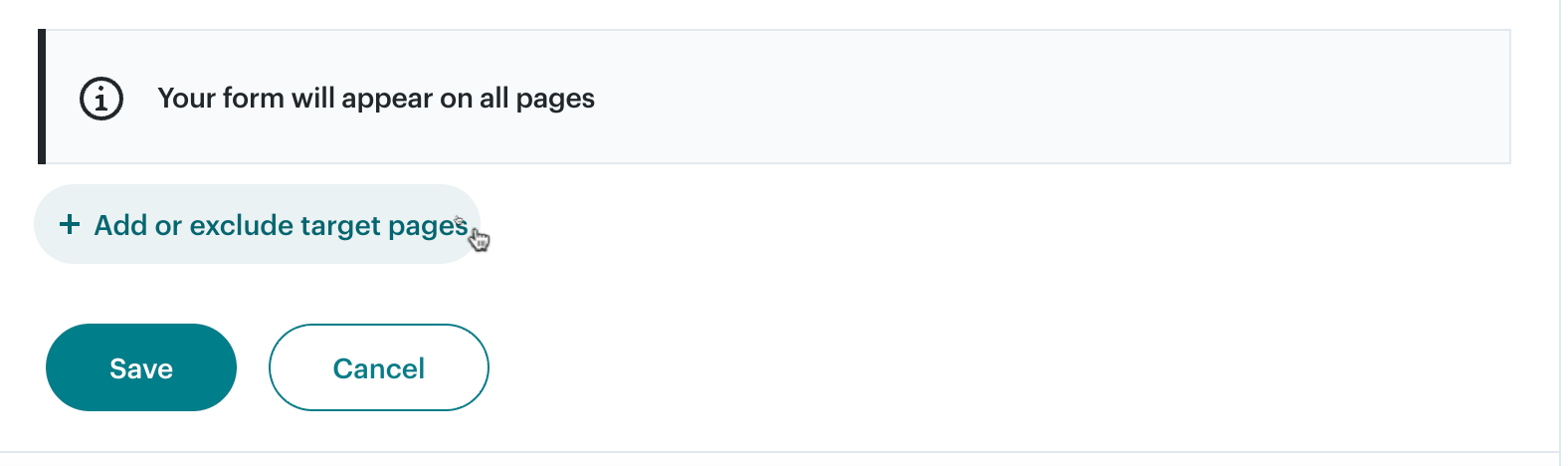Save the form targeting settings
This screenshot has height=466, width=1568.
click(141, 367)
